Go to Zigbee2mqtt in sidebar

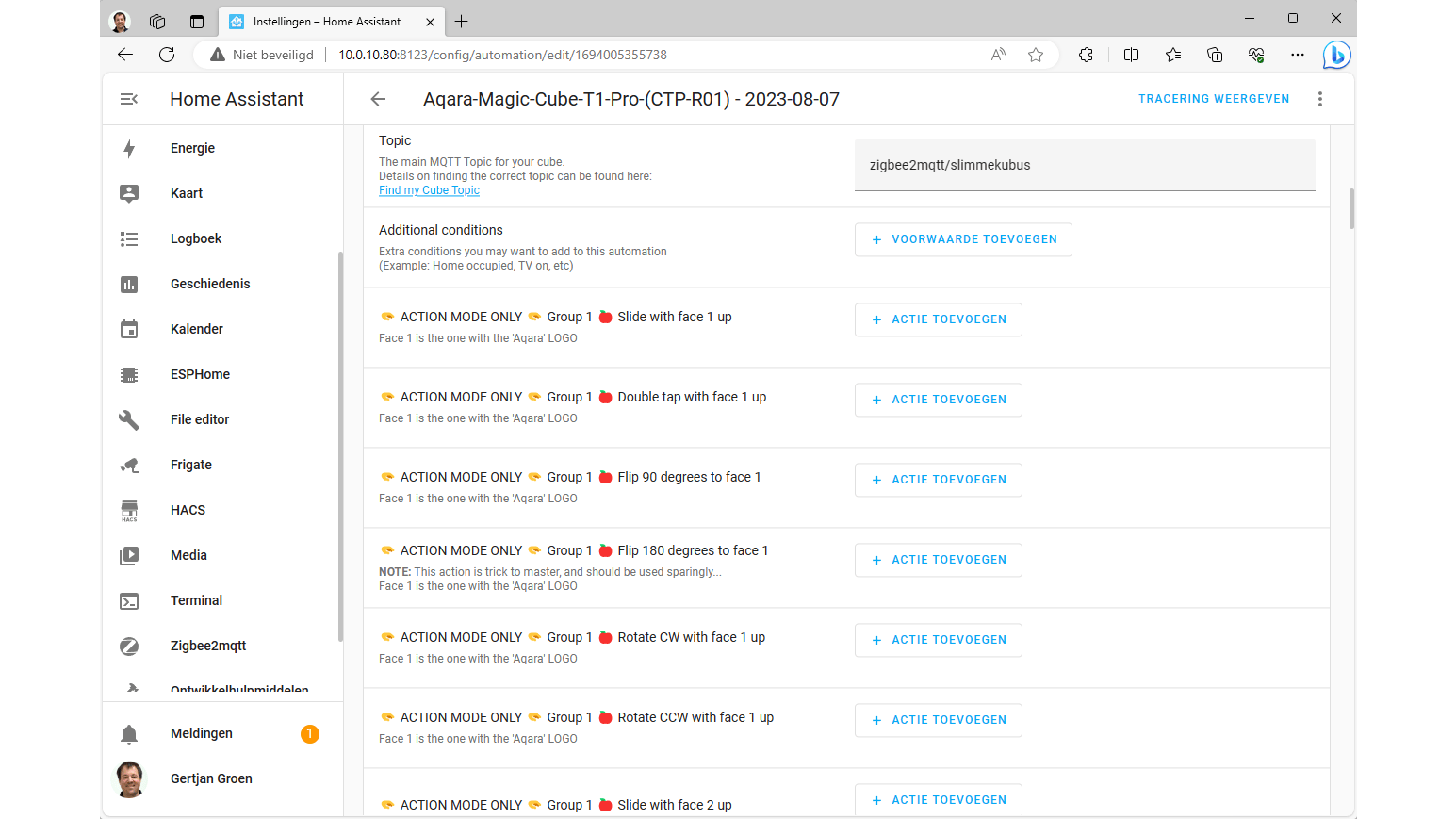click(208, 646)
